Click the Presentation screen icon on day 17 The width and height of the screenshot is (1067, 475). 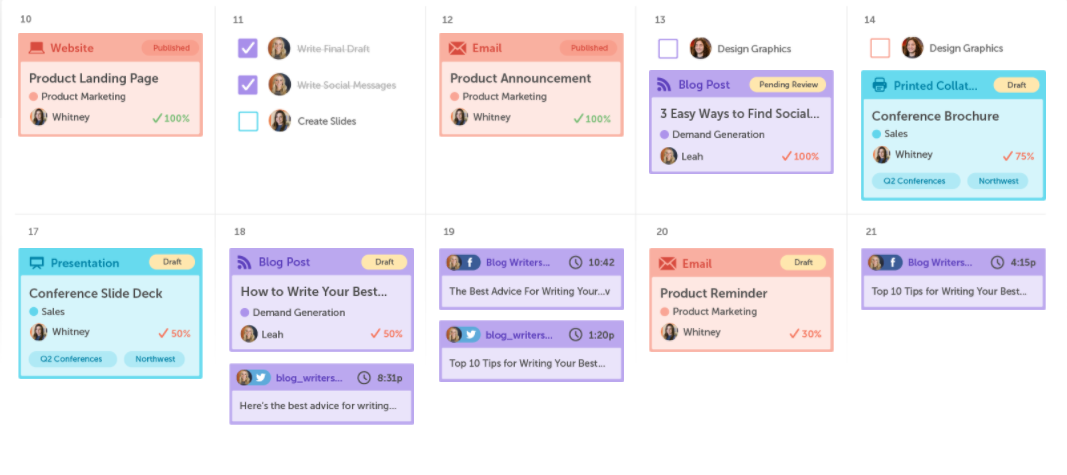[x=37, y=263]
